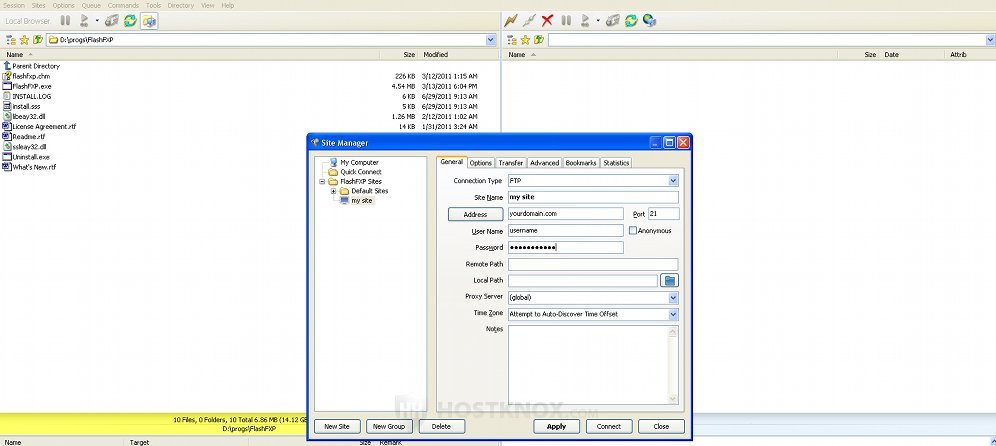This screenshot has height=446, width=996.
Task: Open the transfer arrow dropdown in Local Browser toolbar
Action: pos(97,21)
